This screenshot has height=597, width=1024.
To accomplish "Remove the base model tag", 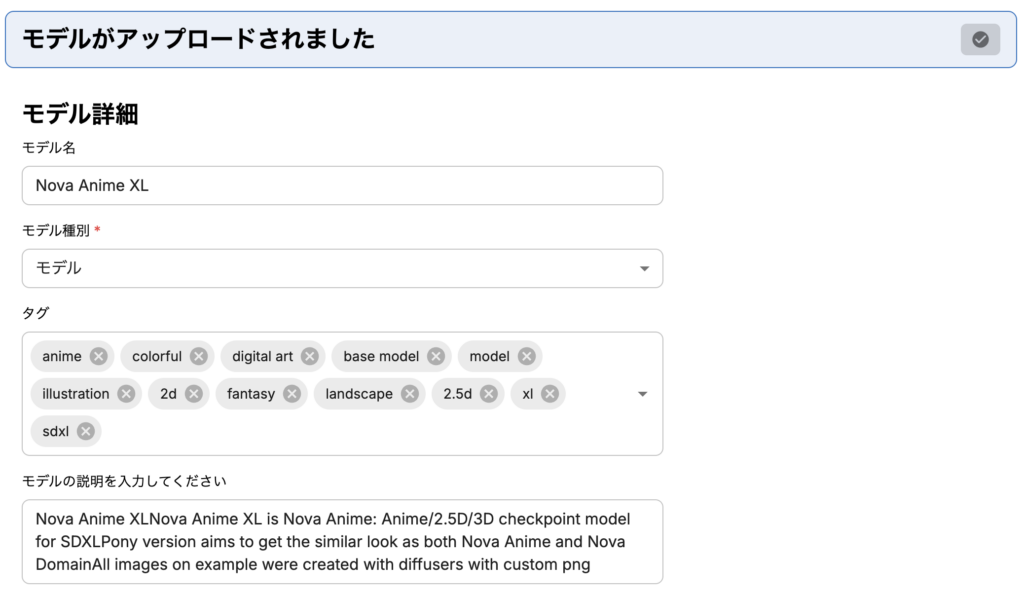I will [435, 356].
